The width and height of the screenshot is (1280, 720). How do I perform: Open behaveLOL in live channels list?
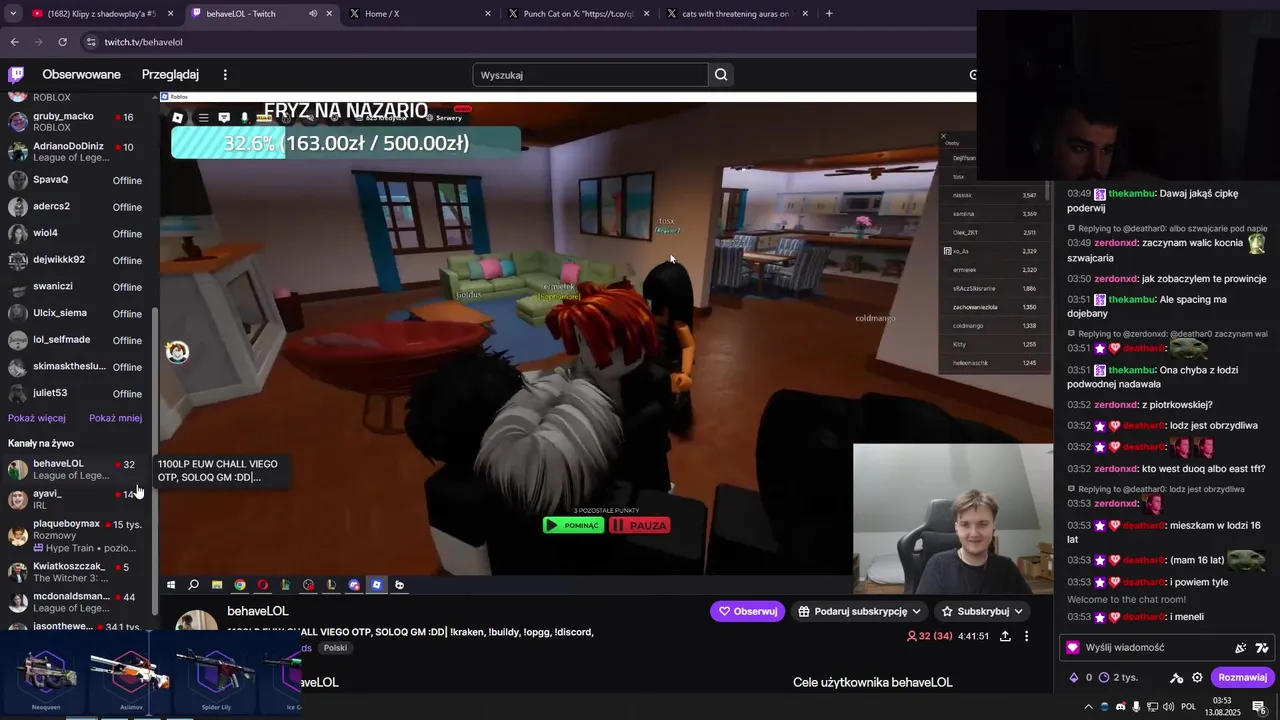pyautogui.click(x=75, y=469)
